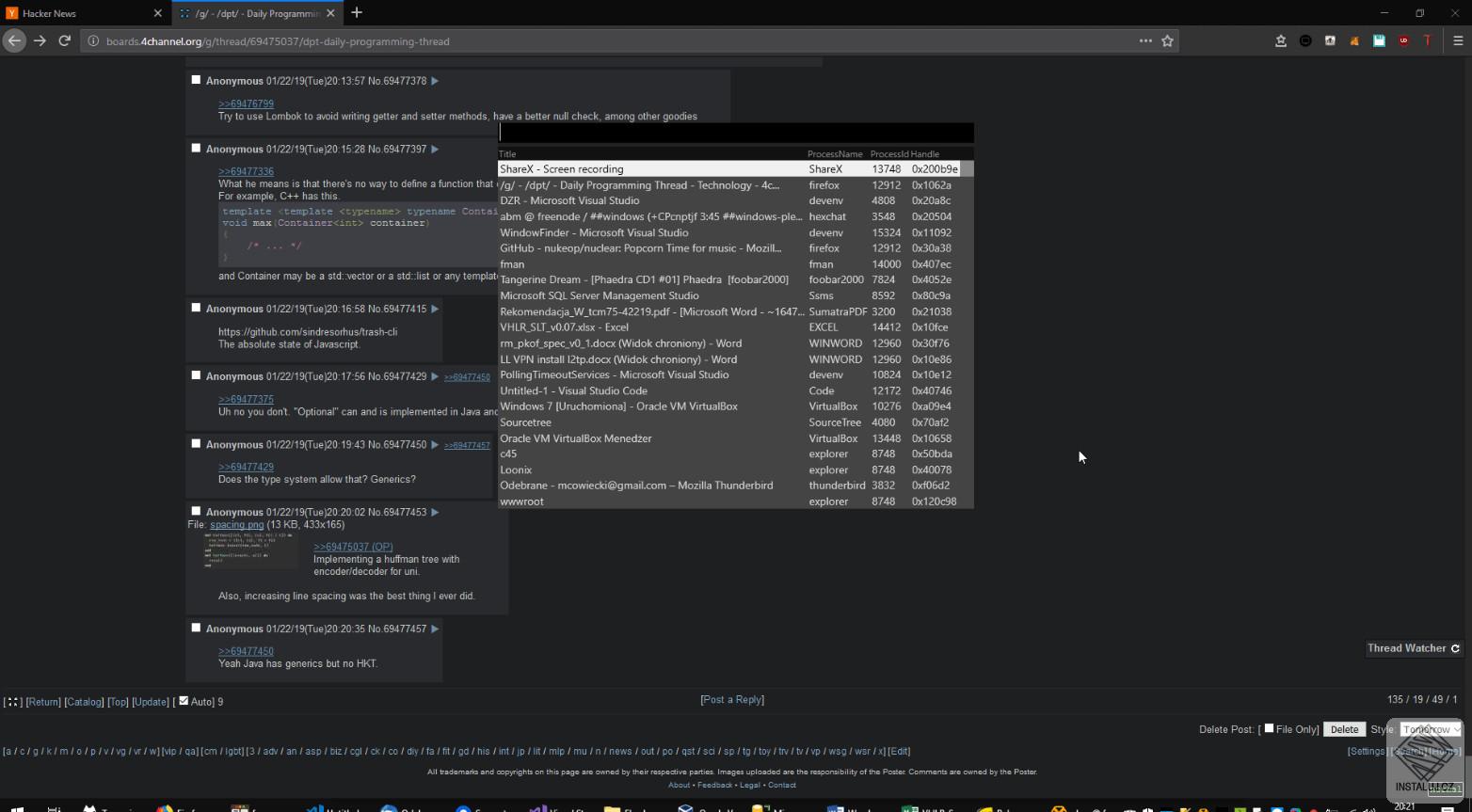
Task: Open post menu arrow for No.69477415
Action: tap(435, 309)
